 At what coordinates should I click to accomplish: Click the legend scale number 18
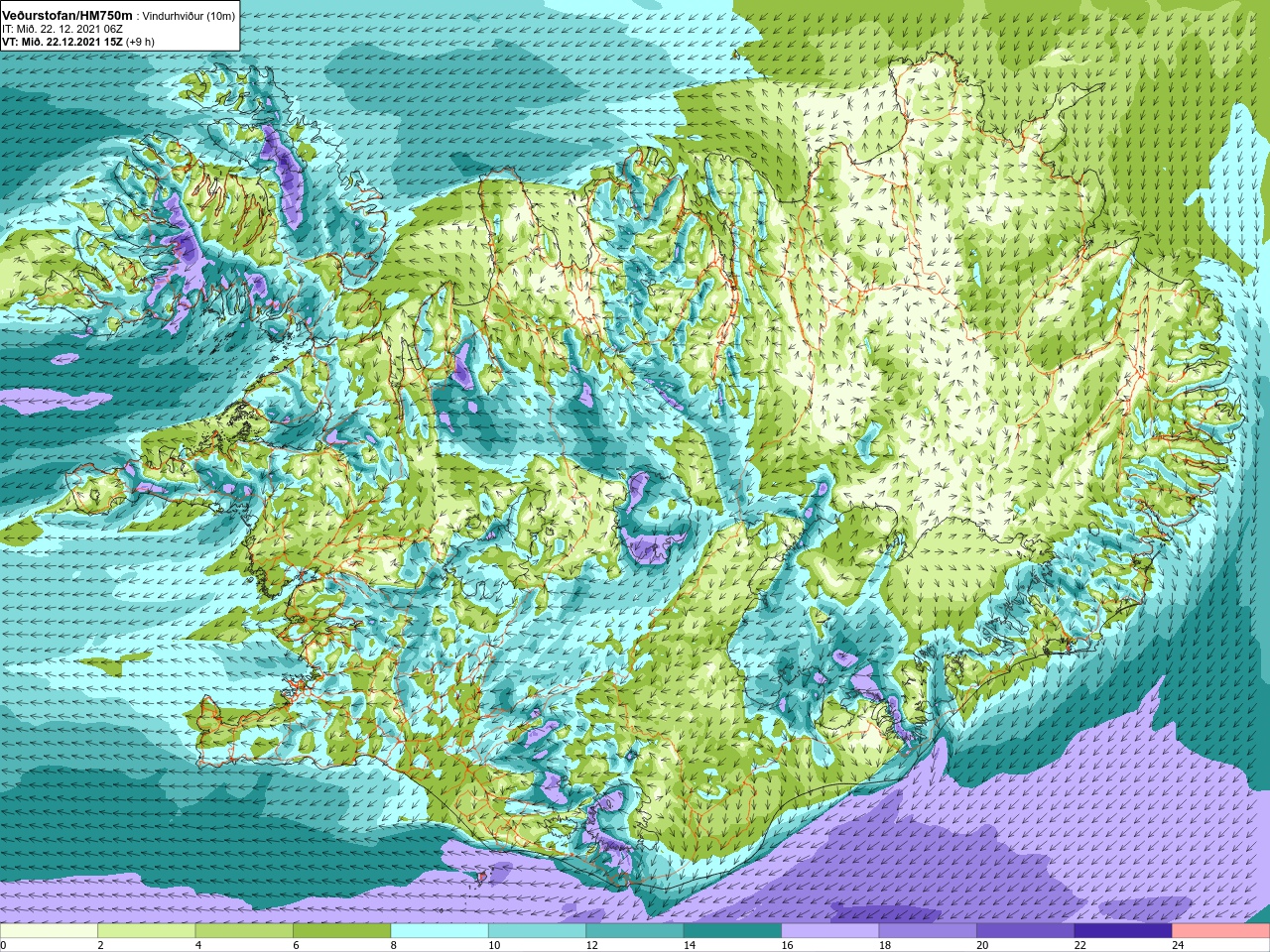click(x=885, y=945)
